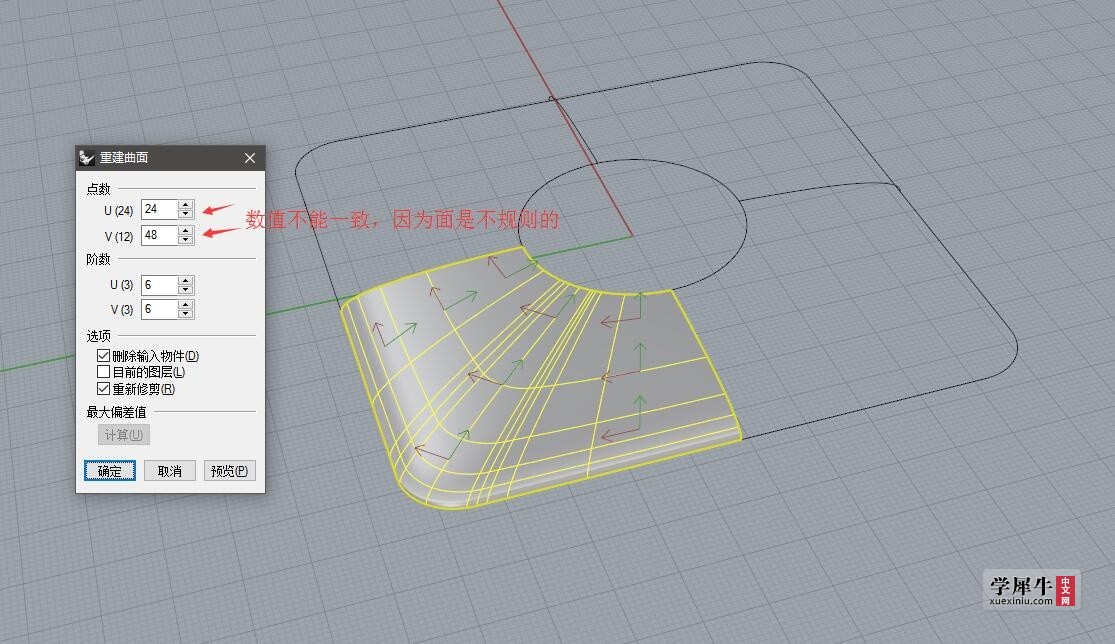Decrease the V degree with down arrow
This screenshot has height=644, width=1115.
[x=186, y=314]
